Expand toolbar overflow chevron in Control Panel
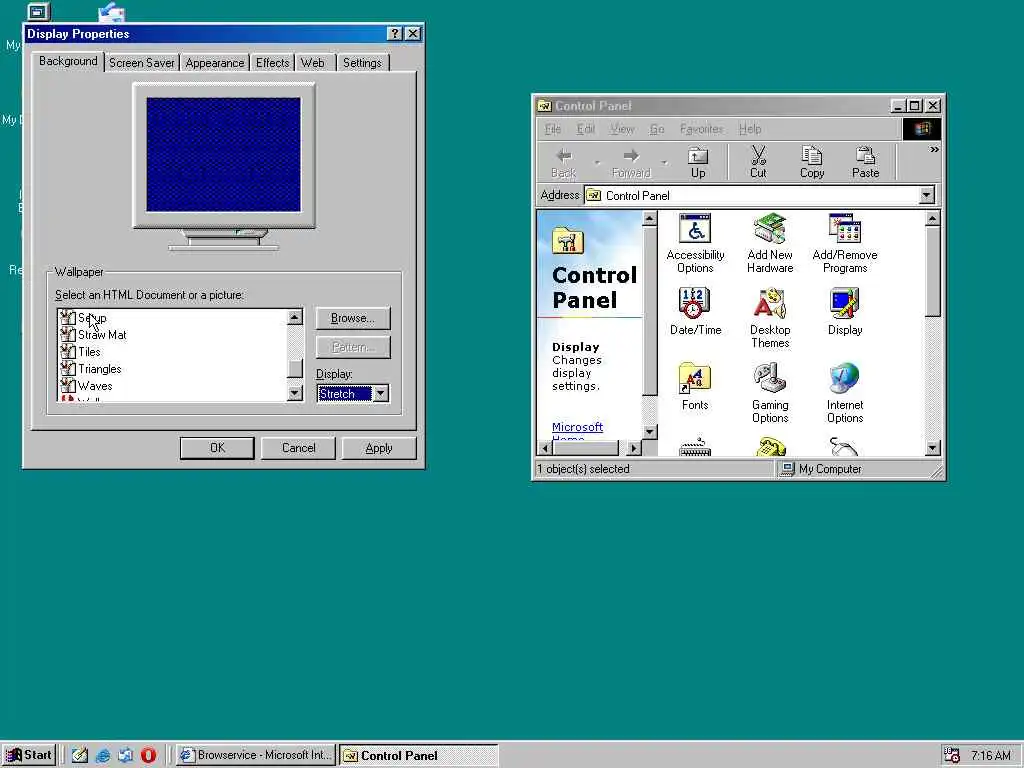 click(934, 150)
